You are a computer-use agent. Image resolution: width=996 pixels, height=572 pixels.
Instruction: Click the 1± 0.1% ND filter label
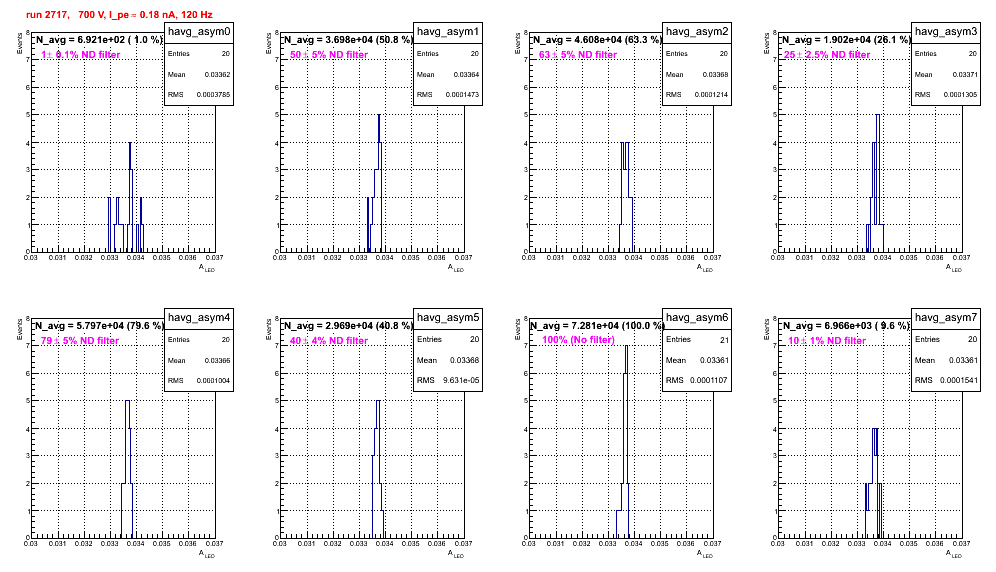tap(81, 55)
